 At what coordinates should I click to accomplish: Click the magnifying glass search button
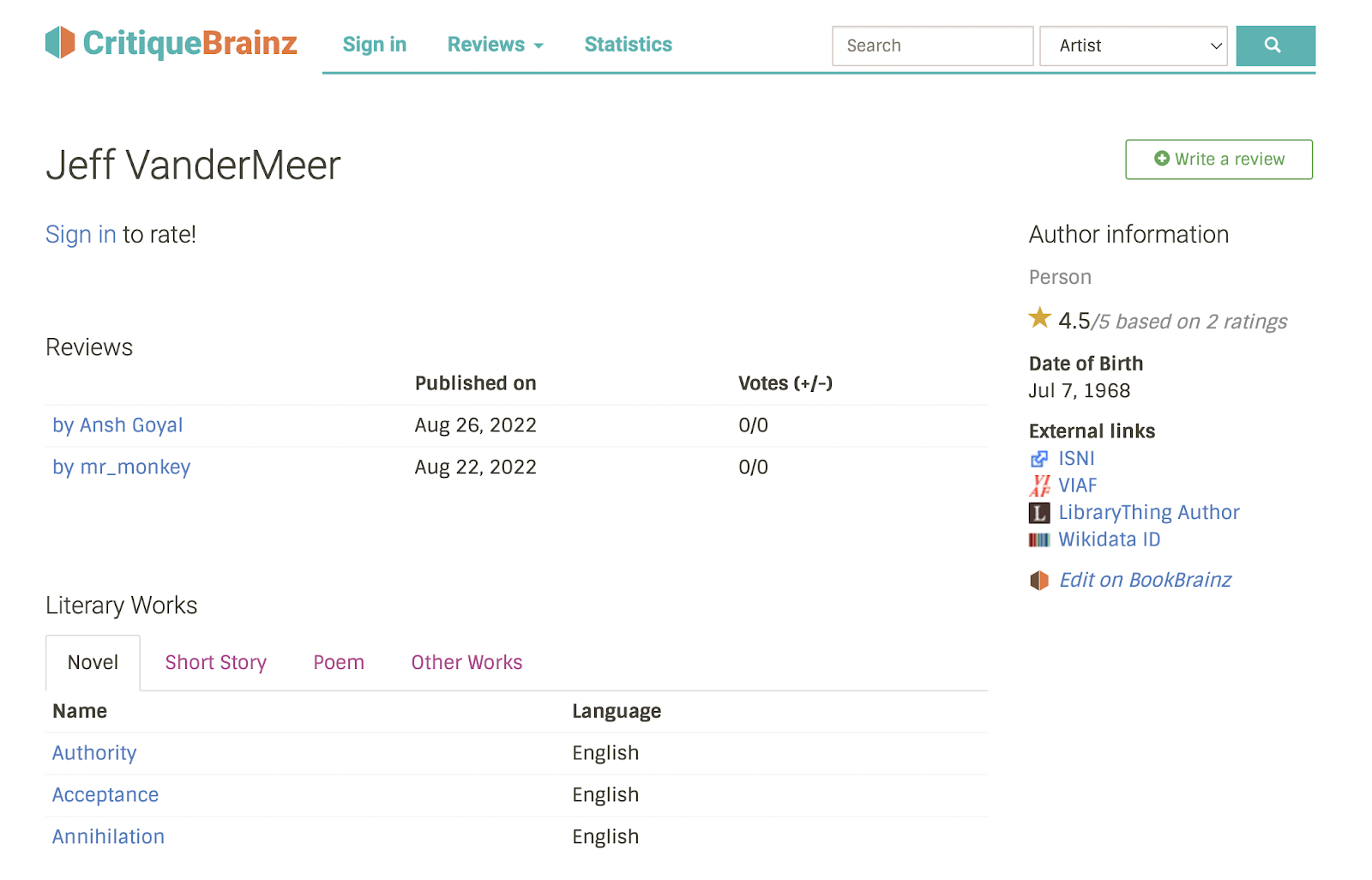[1274, 45]
